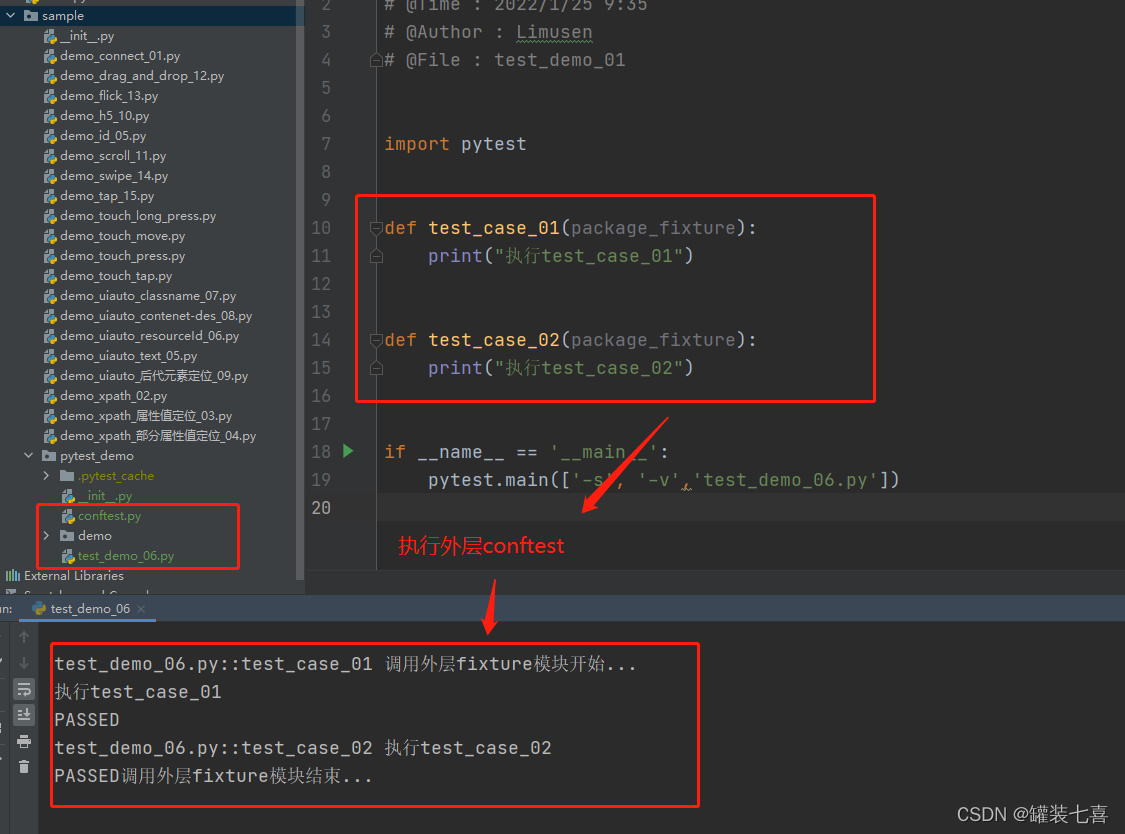Open conftest.py in project tree
The width and height of the screenshot is (1125, 834).
tap(109, 516)
